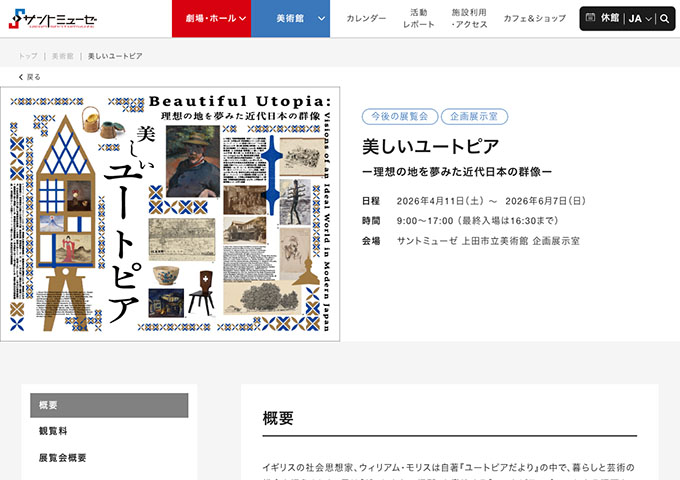
Task: Expand the 劇場・ホール menu
Action: [211, 19]
